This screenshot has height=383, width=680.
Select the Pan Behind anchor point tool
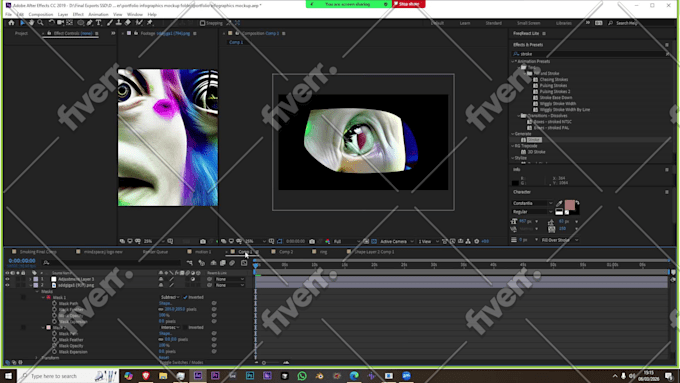point(69,23)
